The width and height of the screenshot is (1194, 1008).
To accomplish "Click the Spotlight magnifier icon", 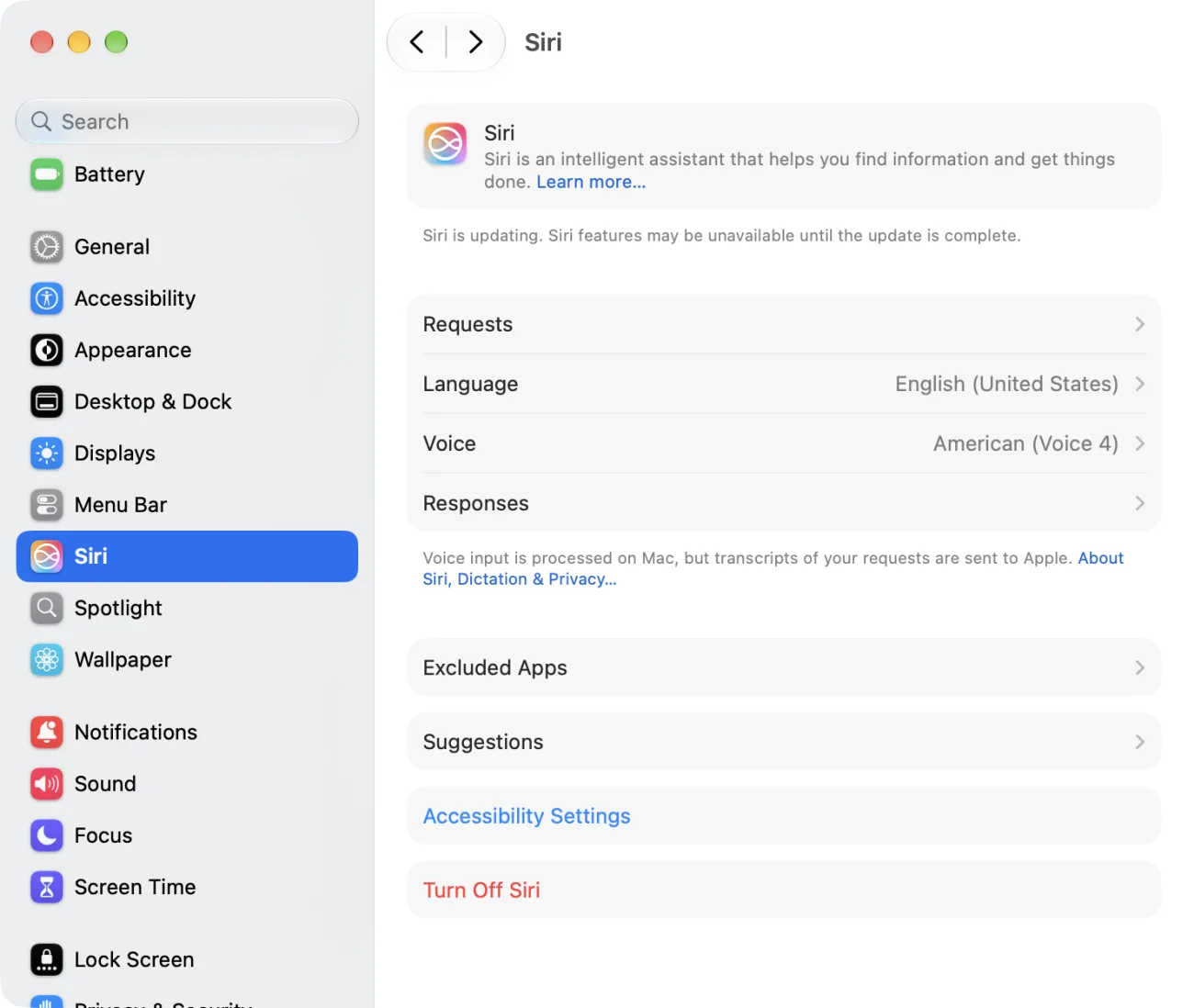I will point(47,608).
